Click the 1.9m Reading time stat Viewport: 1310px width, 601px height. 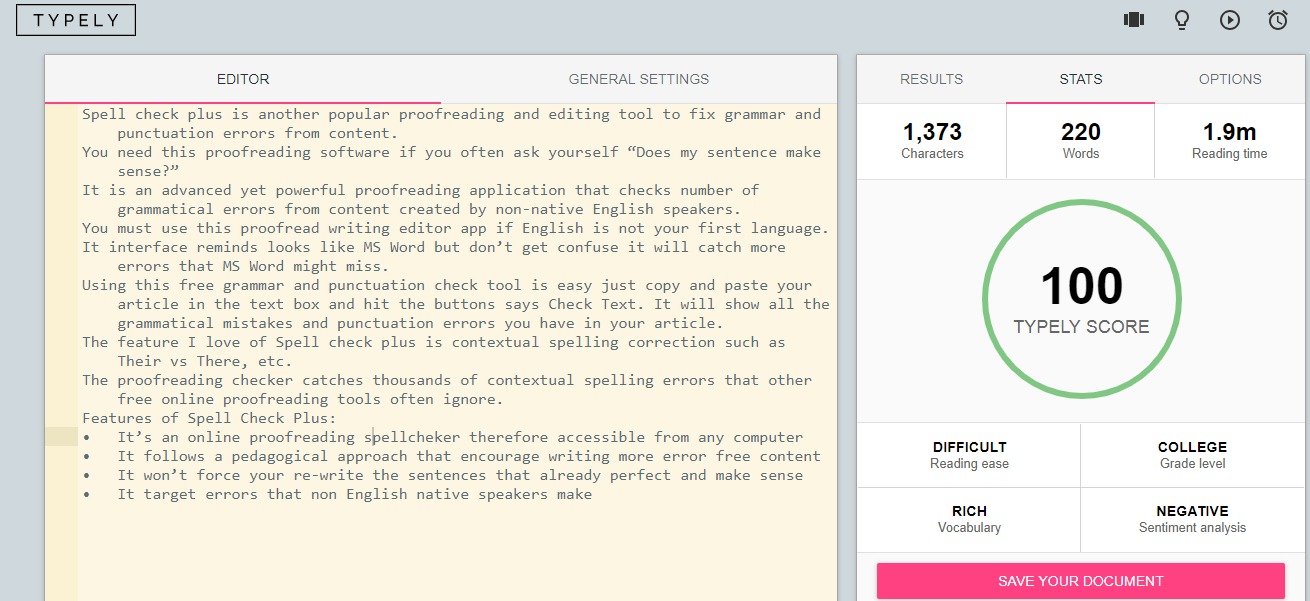click(x=1229, y=141)
